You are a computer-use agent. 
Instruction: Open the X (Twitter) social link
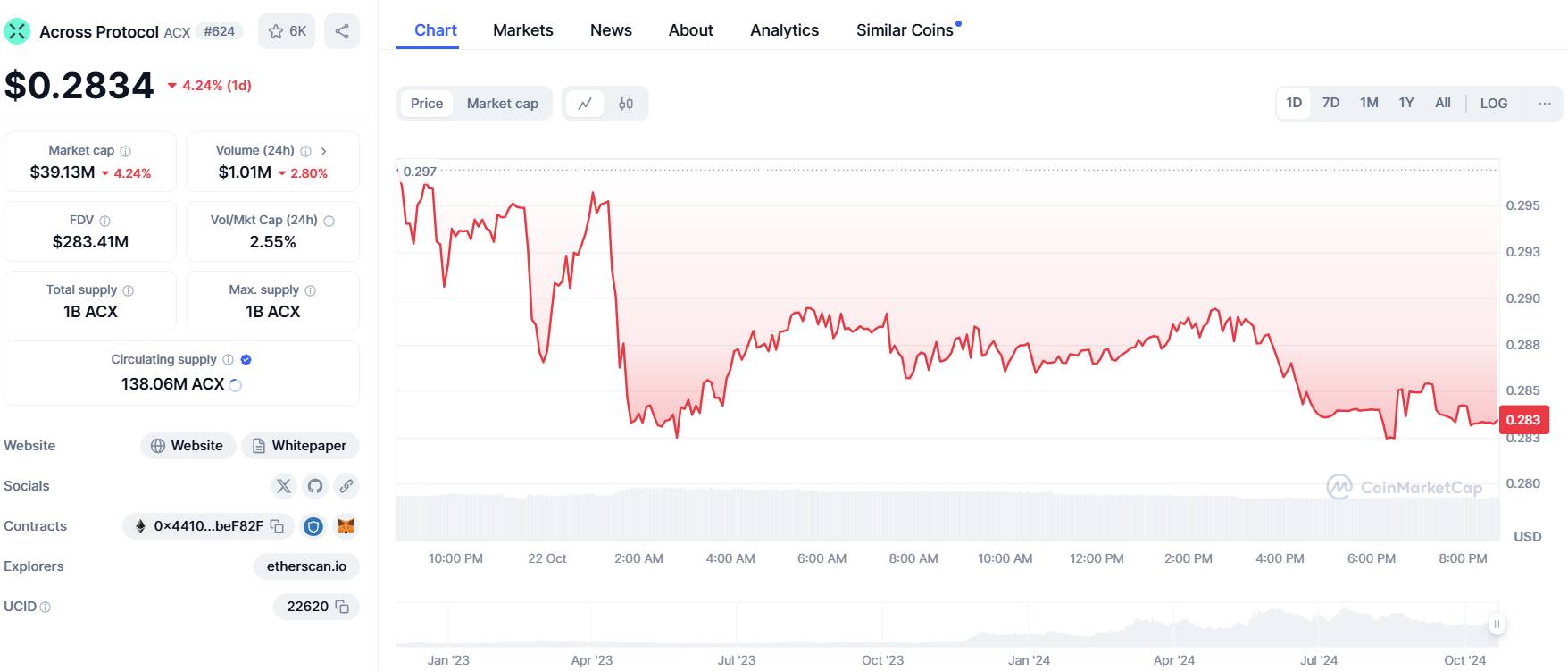(284, 486)
